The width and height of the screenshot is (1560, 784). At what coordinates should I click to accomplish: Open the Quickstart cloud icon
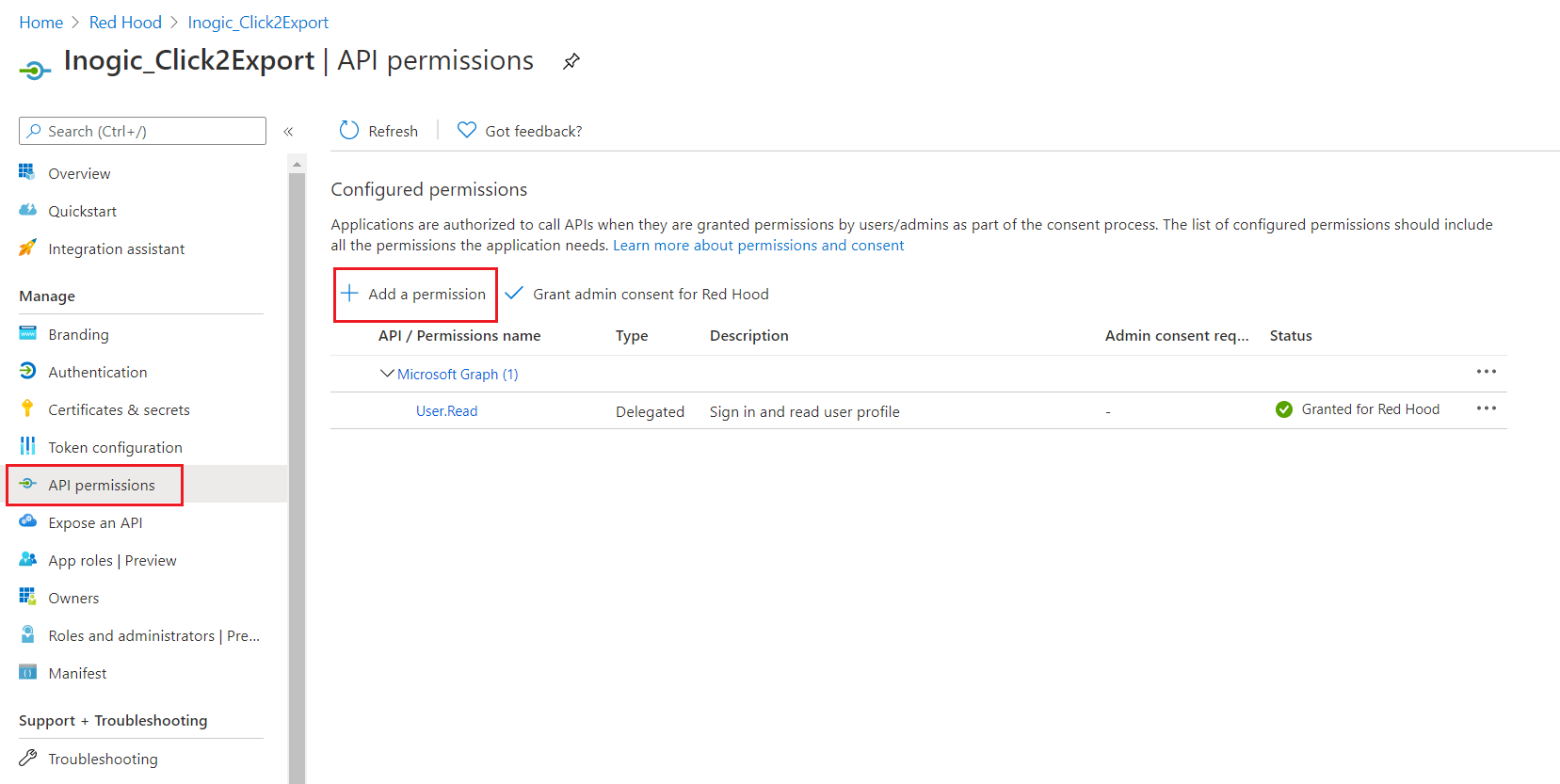pos(27,210)
